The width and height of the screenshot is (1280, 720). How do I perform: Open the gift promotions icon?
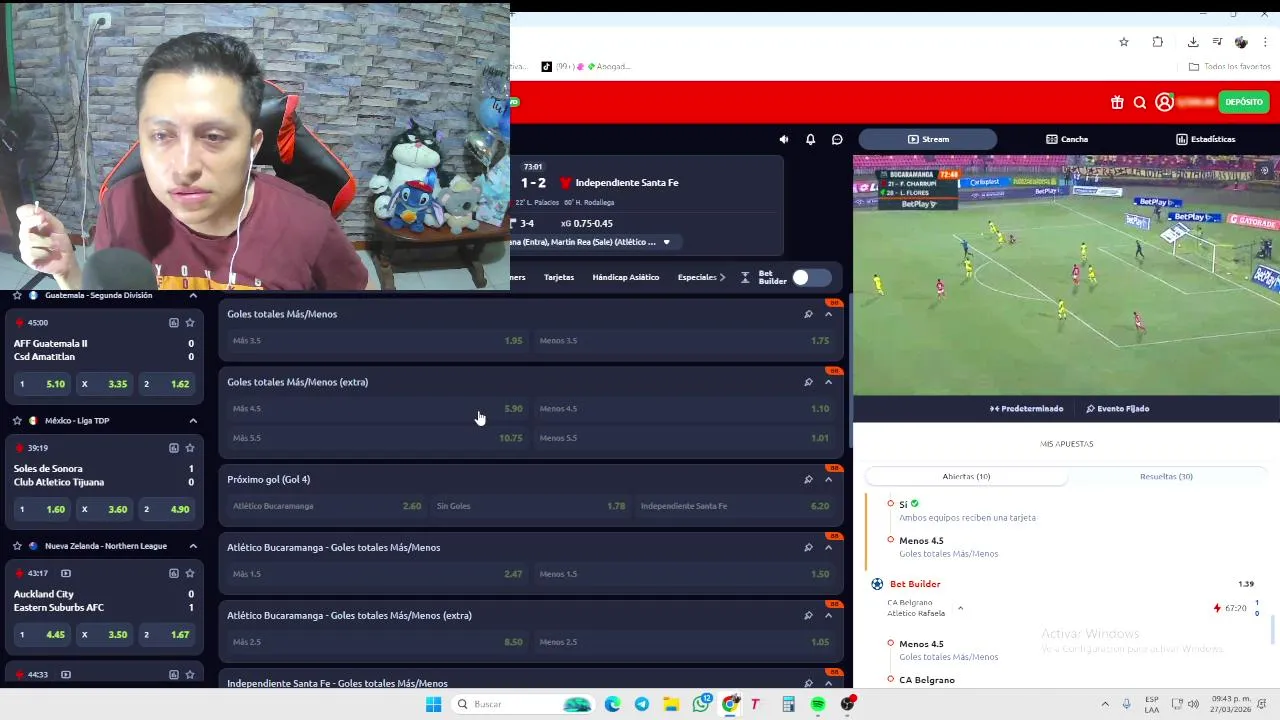point(1117,102)
